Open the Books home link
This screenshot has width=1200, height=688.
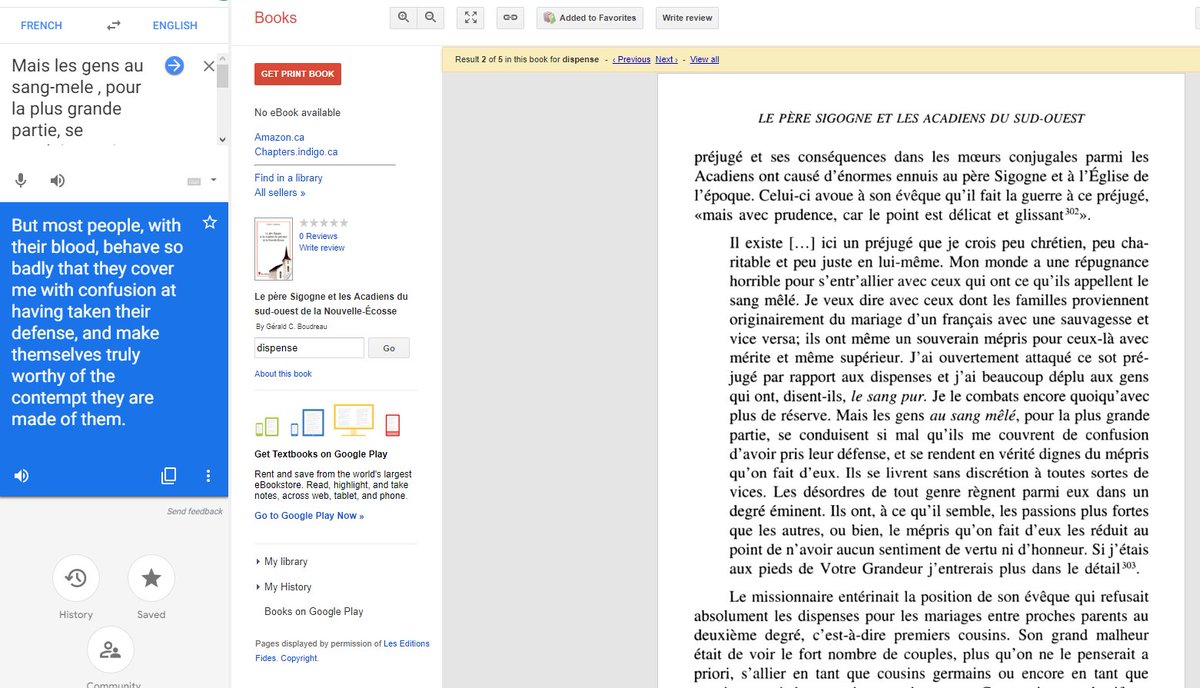click(x=276, y=18)
